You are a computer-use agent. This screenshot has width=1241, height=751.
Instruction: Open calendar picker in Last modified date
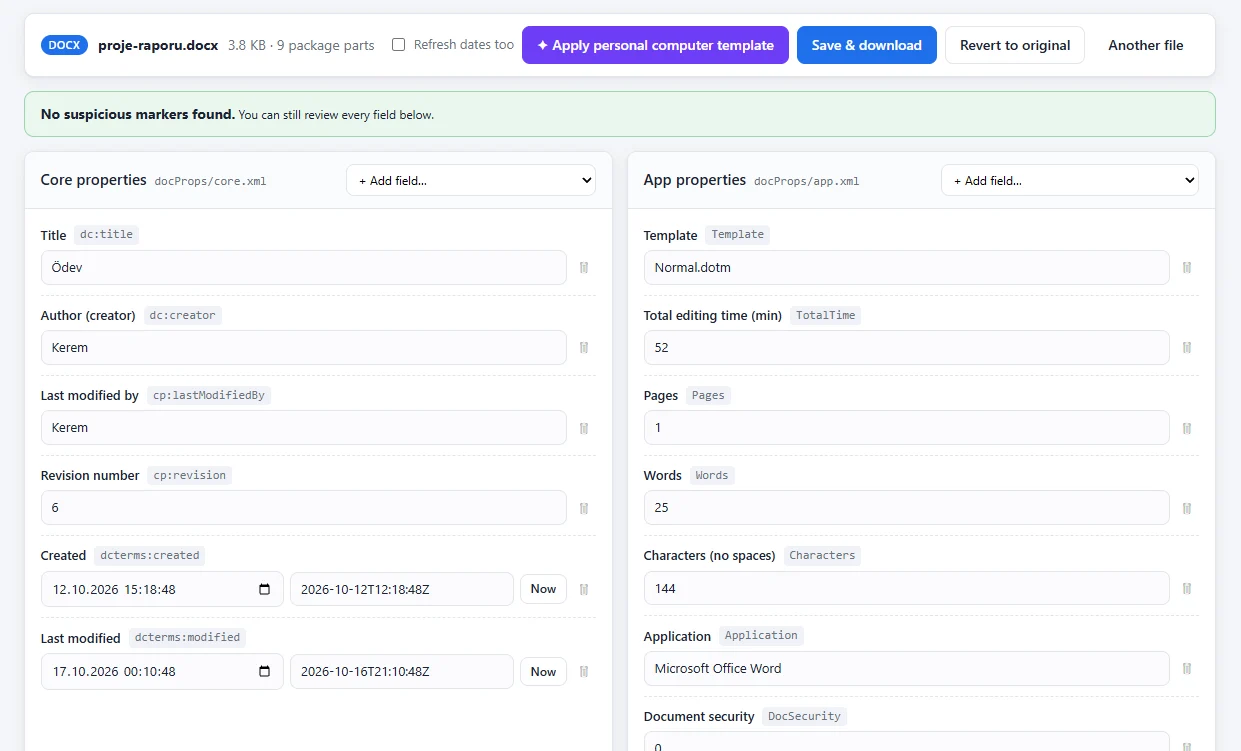coord(265,671)
